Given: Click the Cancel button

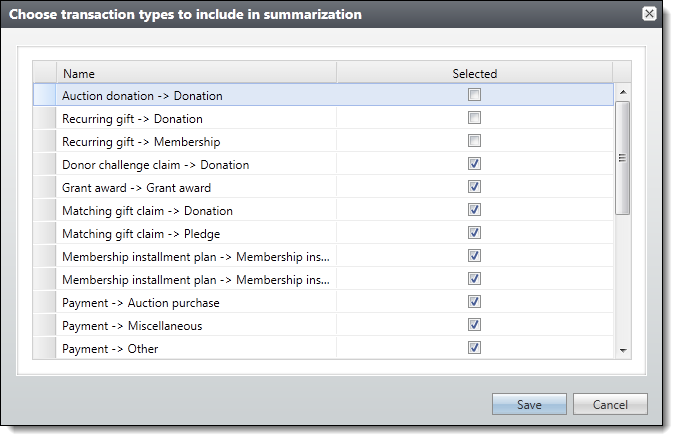Looking at the screenshot, I should point(610,404).
